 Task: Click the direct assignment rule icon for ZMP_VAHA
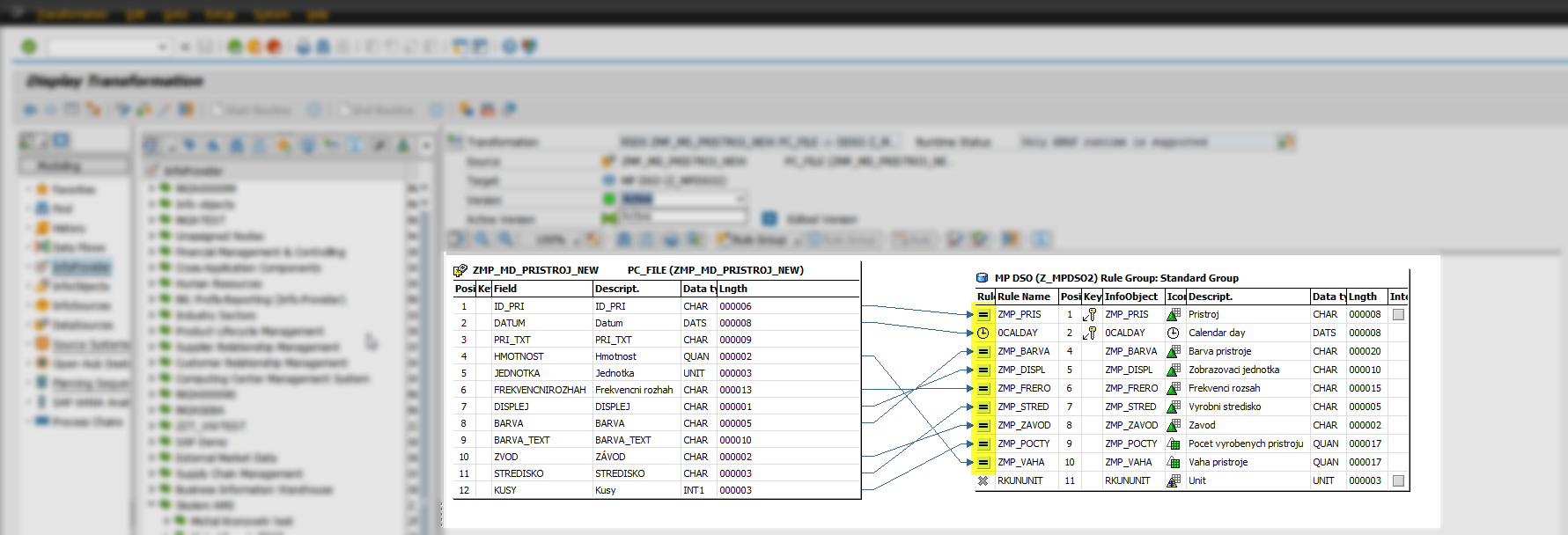pyautogui.click(x=983, y=462)
